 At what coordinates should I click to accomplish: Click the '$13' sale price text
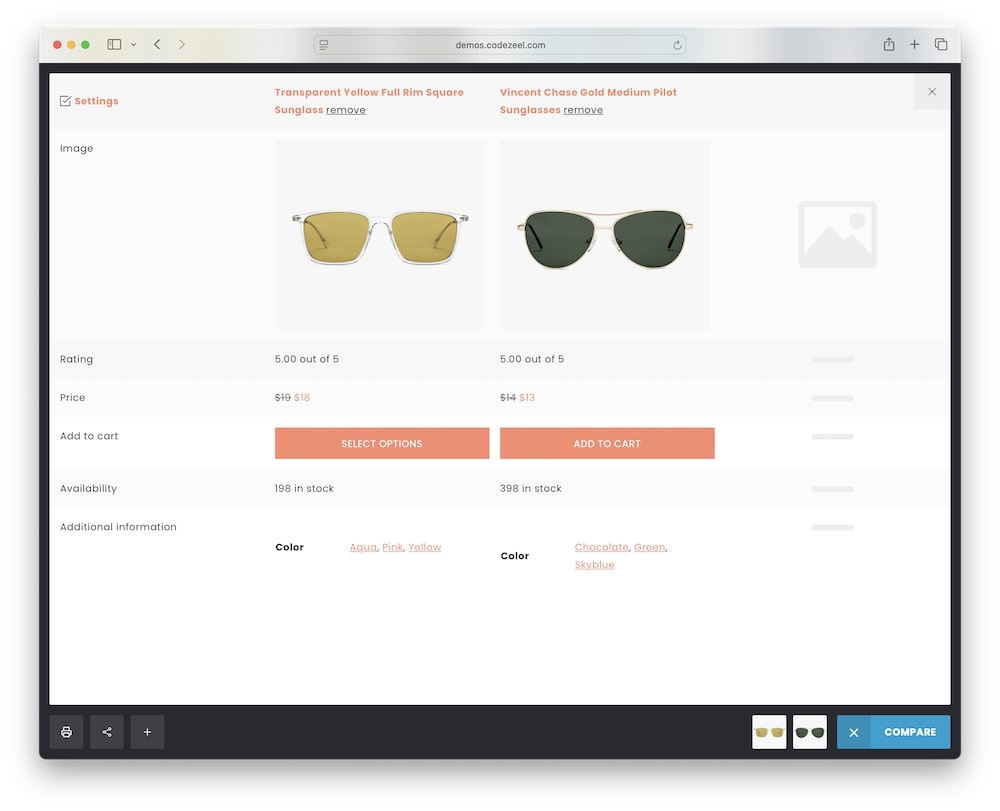point(527,397)
